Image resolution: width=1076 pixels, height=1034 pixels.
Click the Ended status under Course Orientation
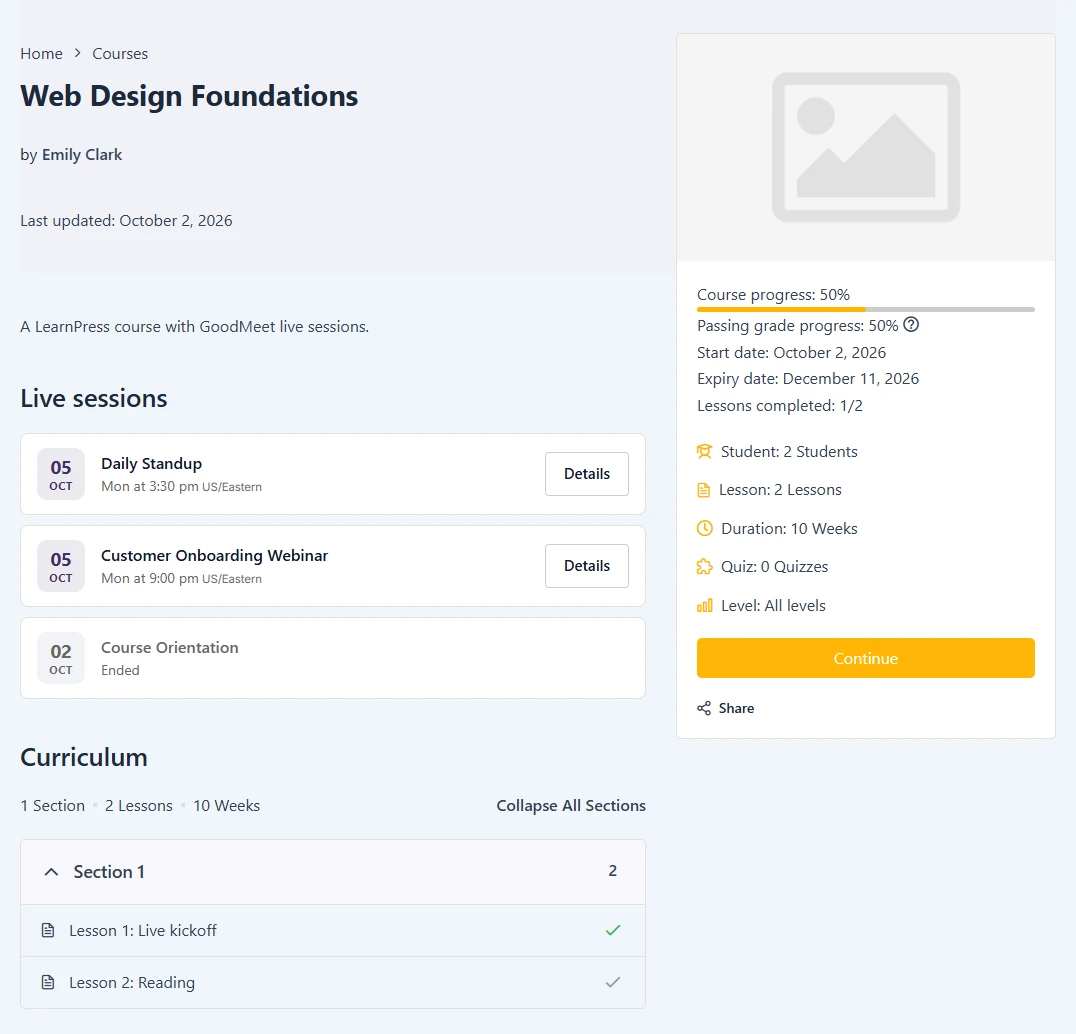click(120, 670)
